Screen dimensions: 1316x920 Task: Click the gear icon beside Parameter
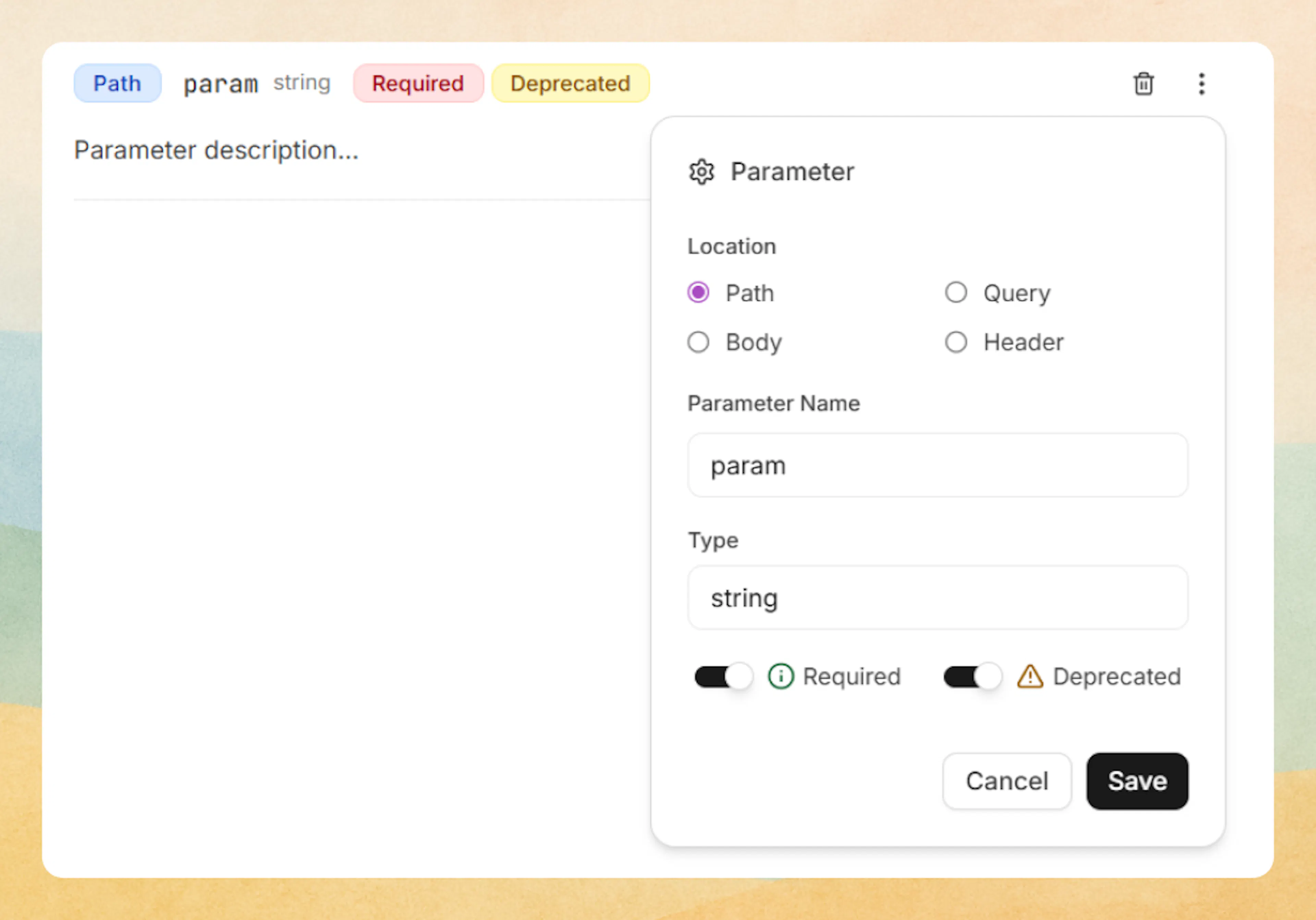click(701, 172)
